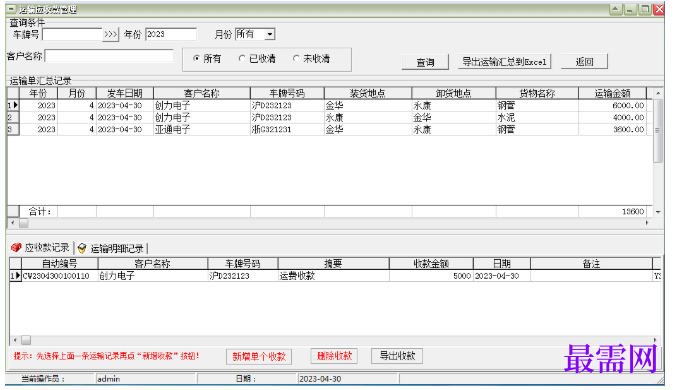Click the window system menu icon in title bar
This screenshot has height=390, width=676.
tap(12, 9)
